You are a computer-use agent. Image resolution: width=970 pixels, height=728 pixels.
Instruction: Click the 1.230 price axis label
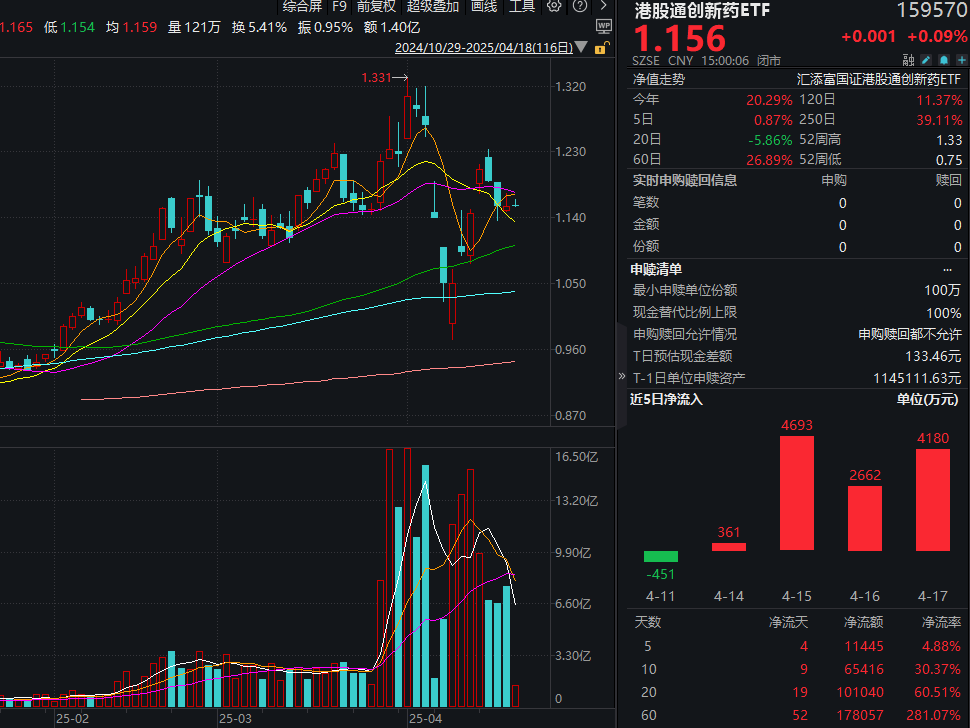click(570, 152)
